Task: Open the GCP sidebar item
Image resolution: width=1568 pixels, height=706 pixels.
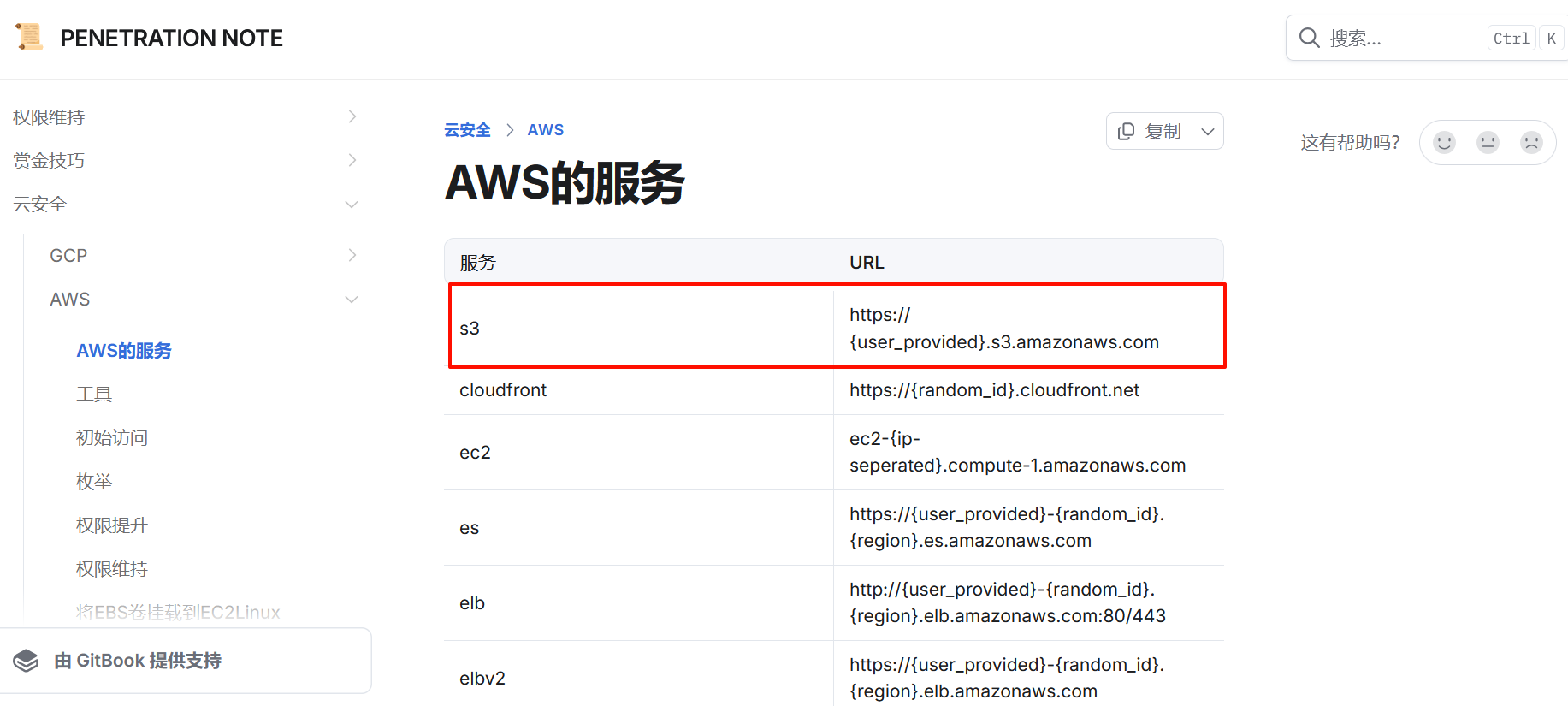Action: pos(68,255)
